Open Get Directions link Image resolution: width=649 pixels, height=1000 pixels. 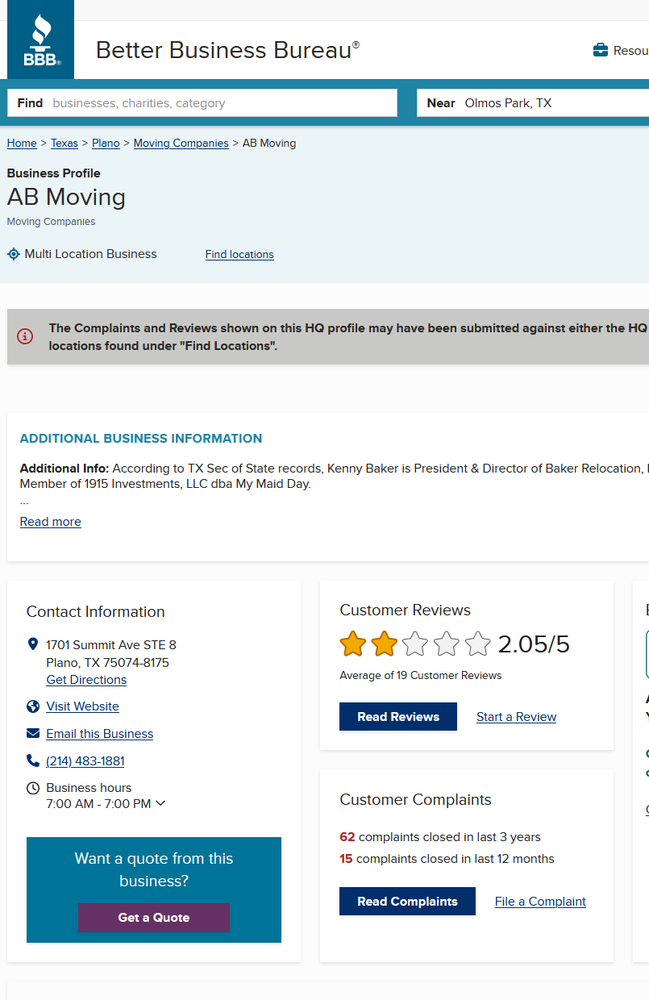tap(86, 680)
